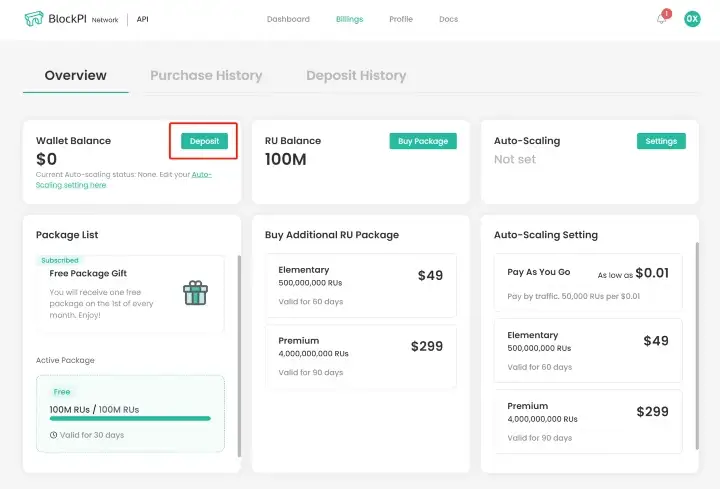Click the Wallet Balance $0 value

46,159
